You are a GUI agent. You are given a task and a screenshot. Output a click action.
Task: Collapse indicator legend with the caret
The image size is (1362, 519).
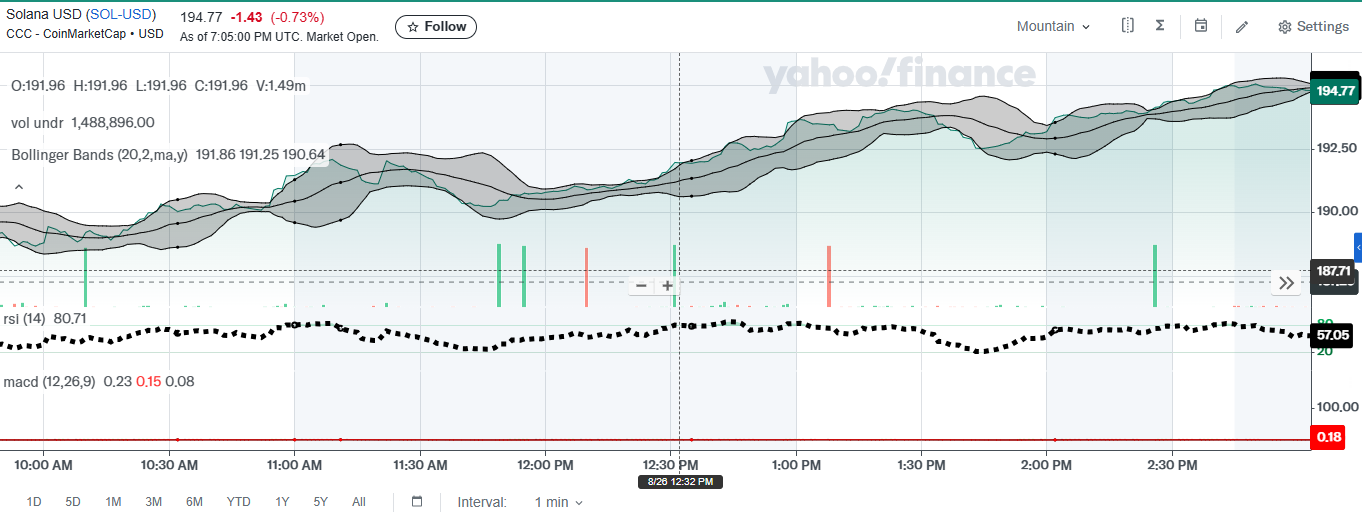(17, 187)
